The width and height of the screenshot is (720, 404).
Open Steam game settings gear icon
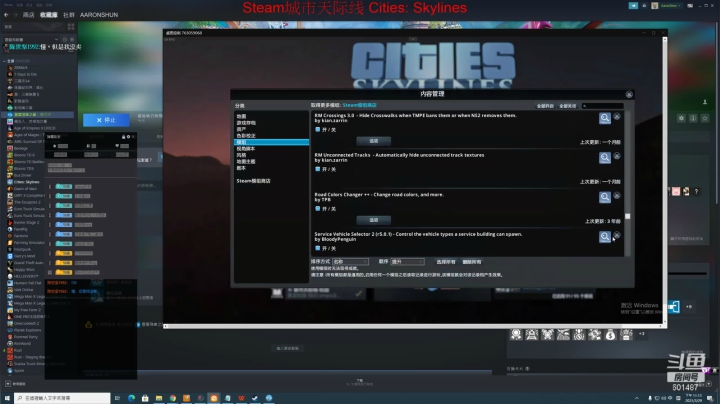pyautogui.click(x=681, y=118)
